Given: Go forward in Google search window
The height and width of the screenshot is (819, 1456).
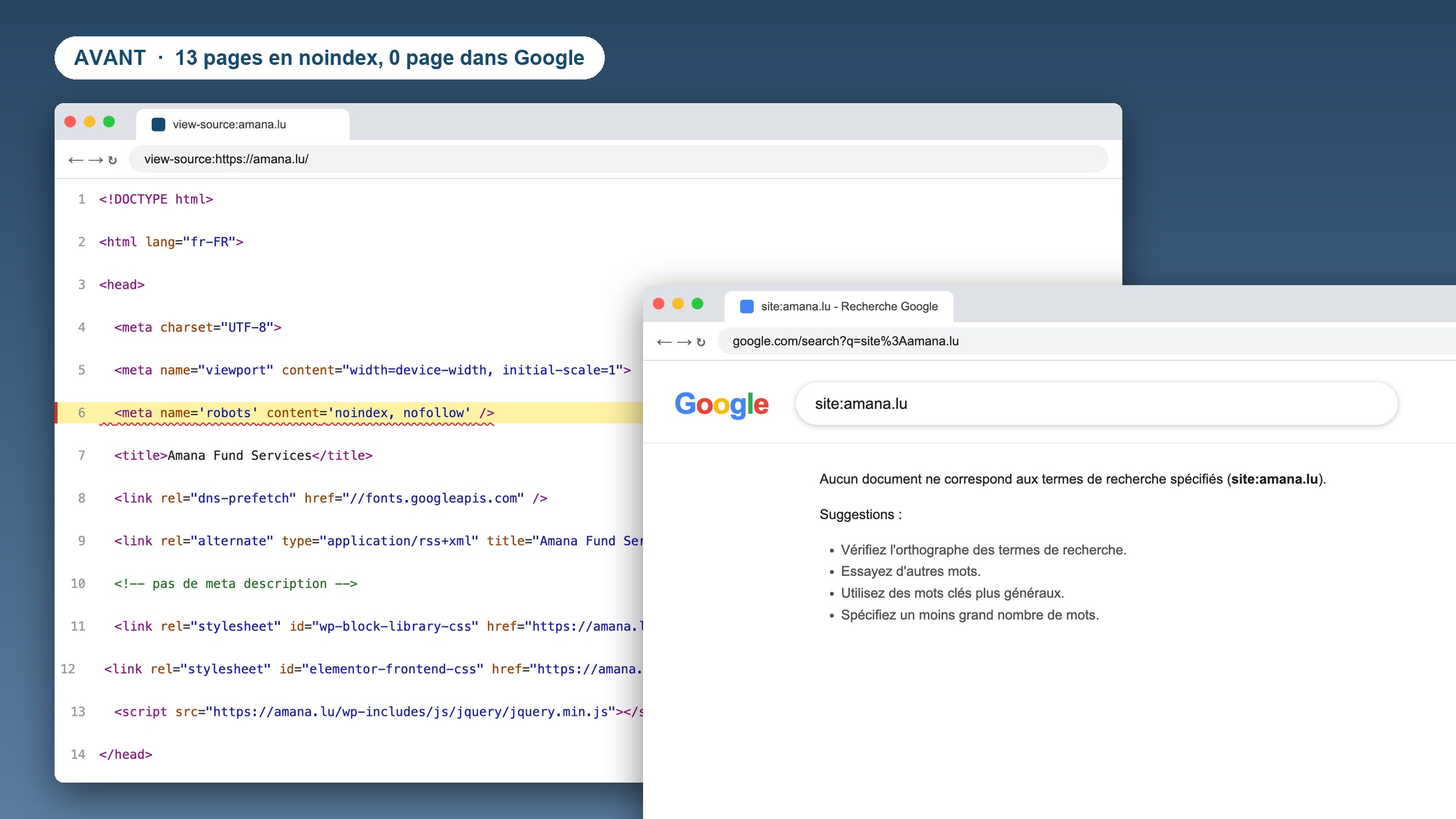Looking at the screenshot, I should coord(684,342).
